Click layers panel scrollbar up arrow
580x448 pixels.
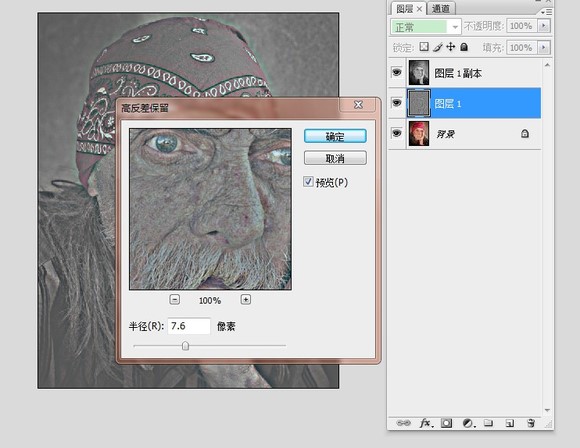pos(547,65)
